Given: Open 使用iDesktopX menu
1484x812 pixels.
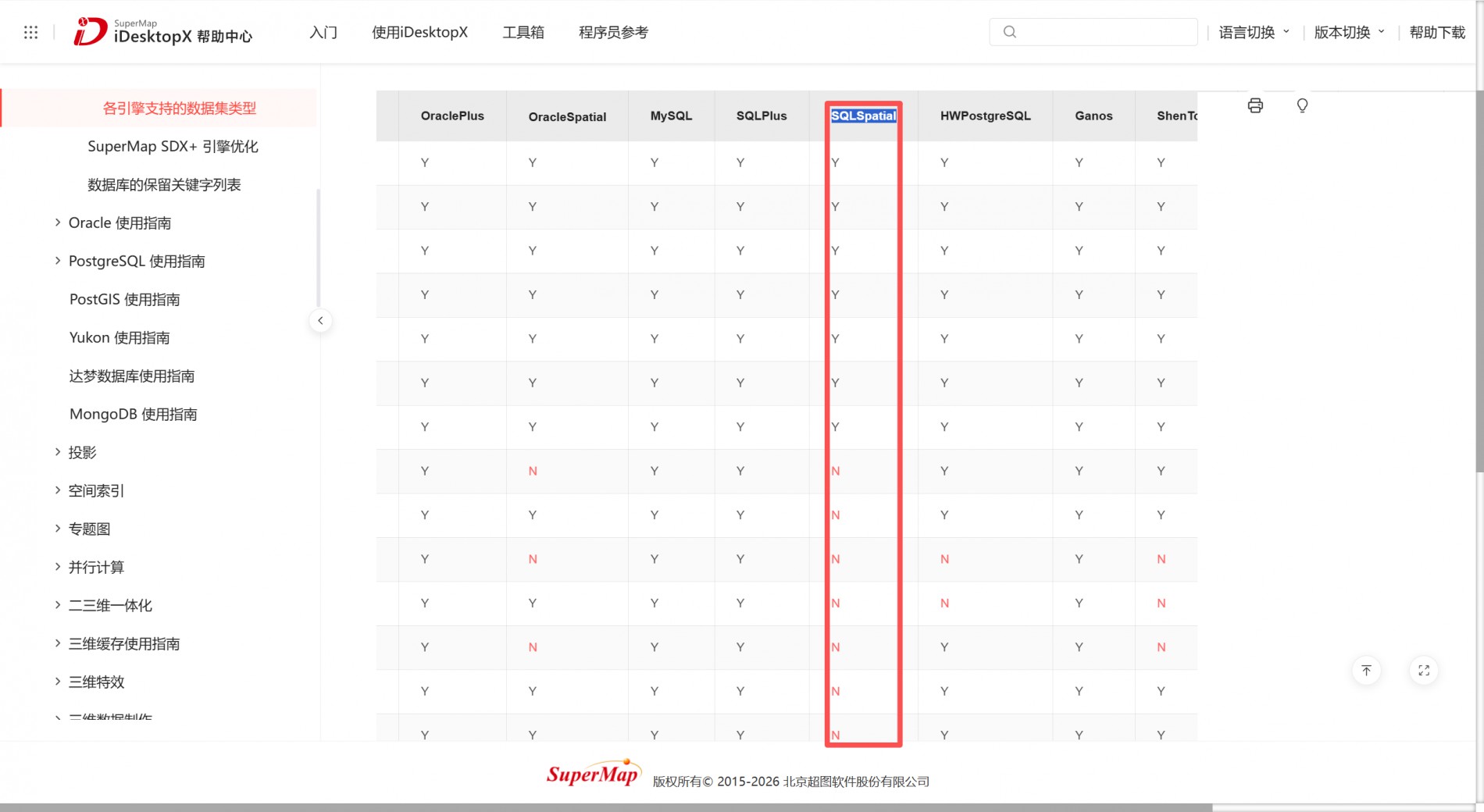Looking at the screenshot, I should 419,32.
